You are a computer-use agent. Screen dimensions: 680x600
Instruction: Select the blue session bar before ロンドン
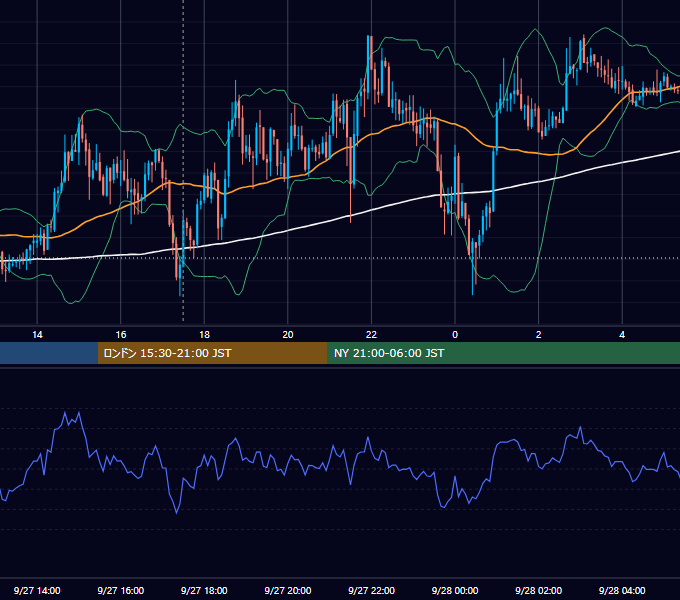click(49, 353)
